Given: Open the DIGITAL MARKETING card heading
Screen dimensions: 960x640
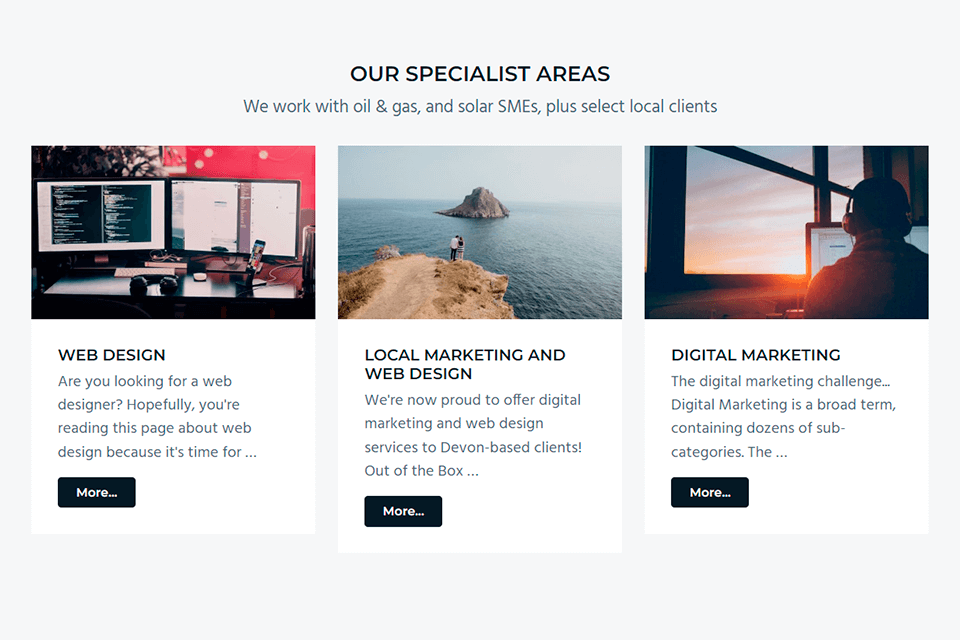Looking at the screenshot, I should point(756,355).
